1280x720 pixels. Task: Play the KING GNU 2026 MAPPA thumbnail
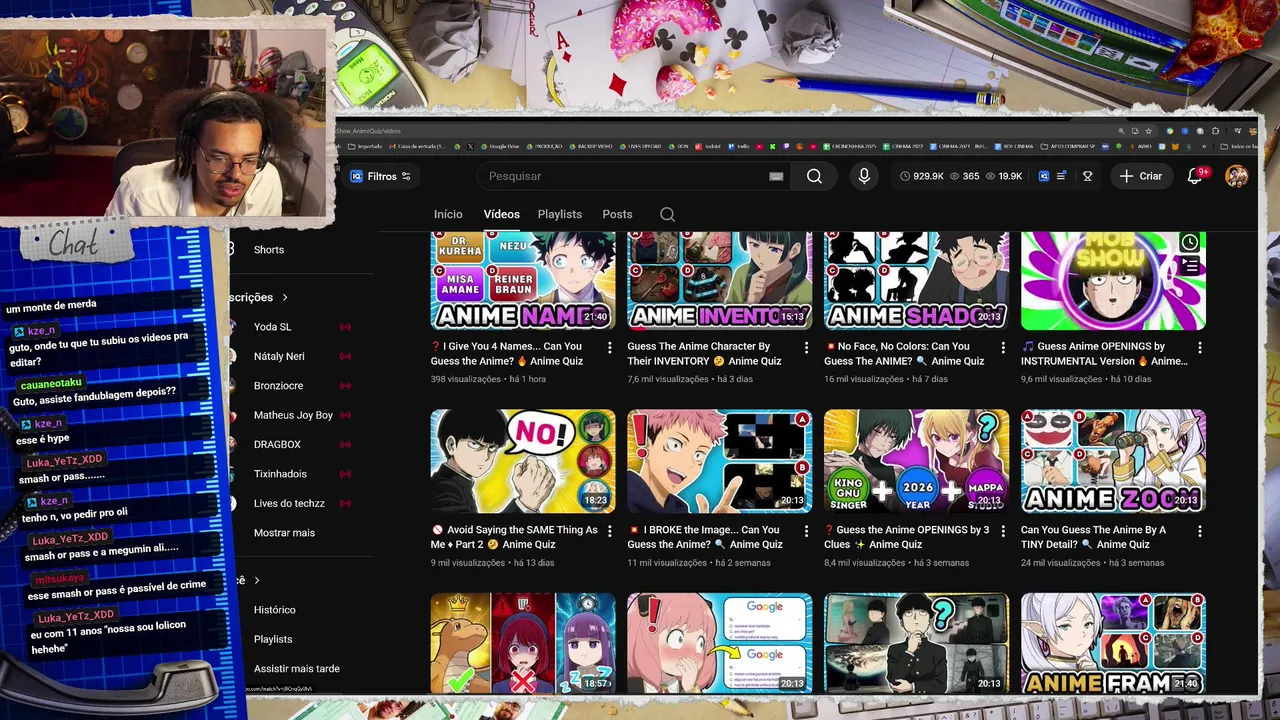coord(916,461)
